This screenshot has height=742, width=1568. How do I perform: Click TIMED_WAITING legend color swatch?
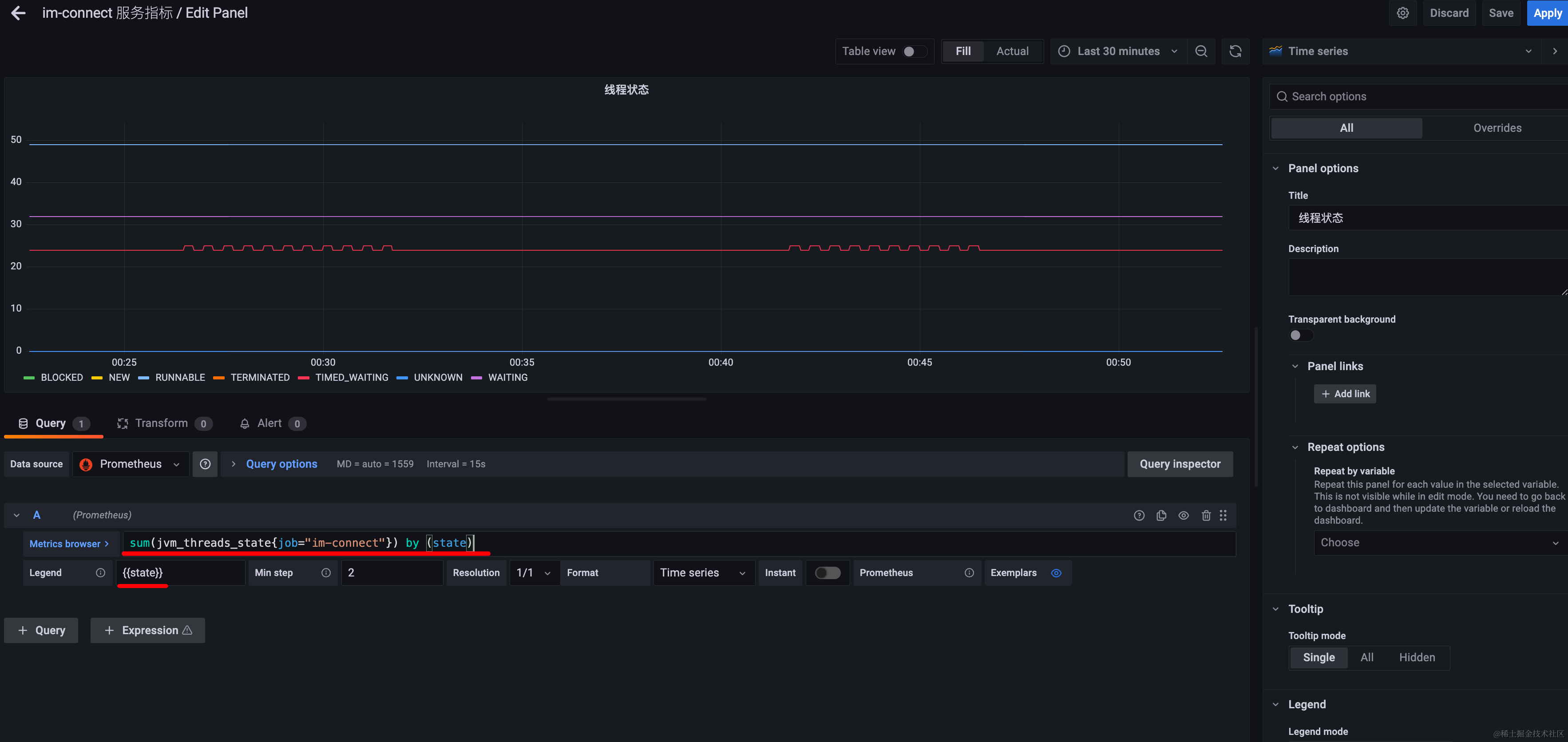[x=304, y=378]
